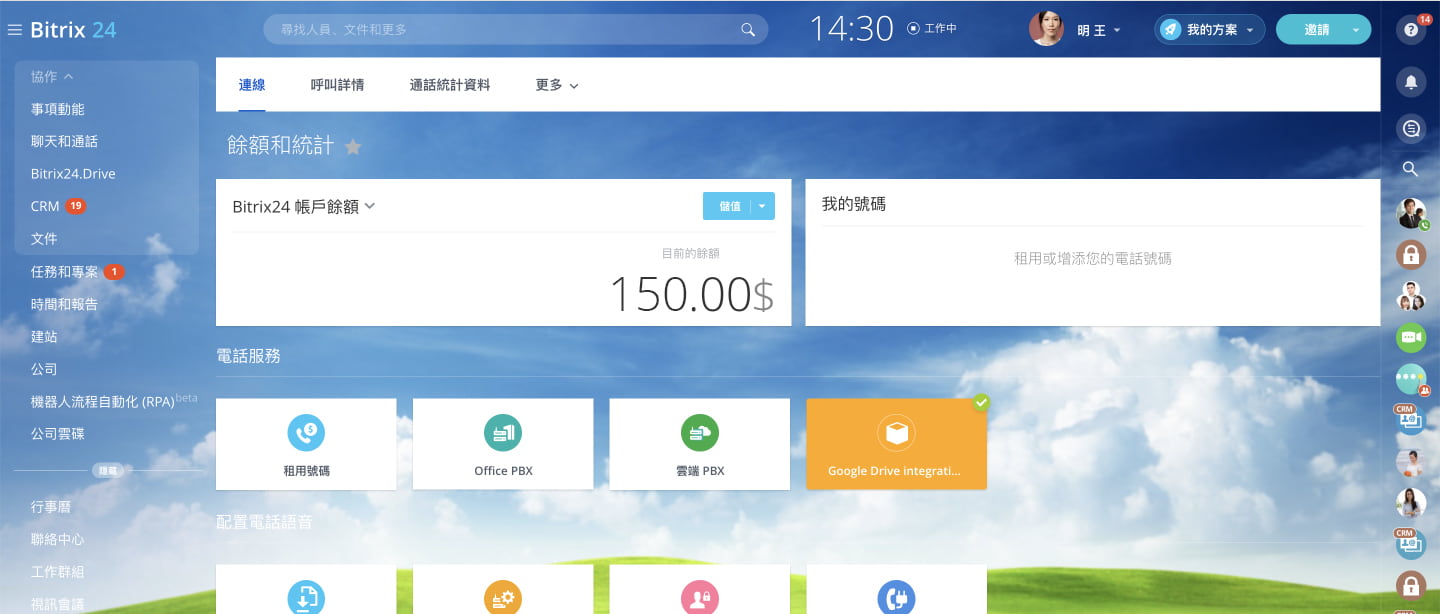Viewport: 1440px width, 614px height.
Task: Open the green video camera chat icon
Action: tap(1411, 337)
